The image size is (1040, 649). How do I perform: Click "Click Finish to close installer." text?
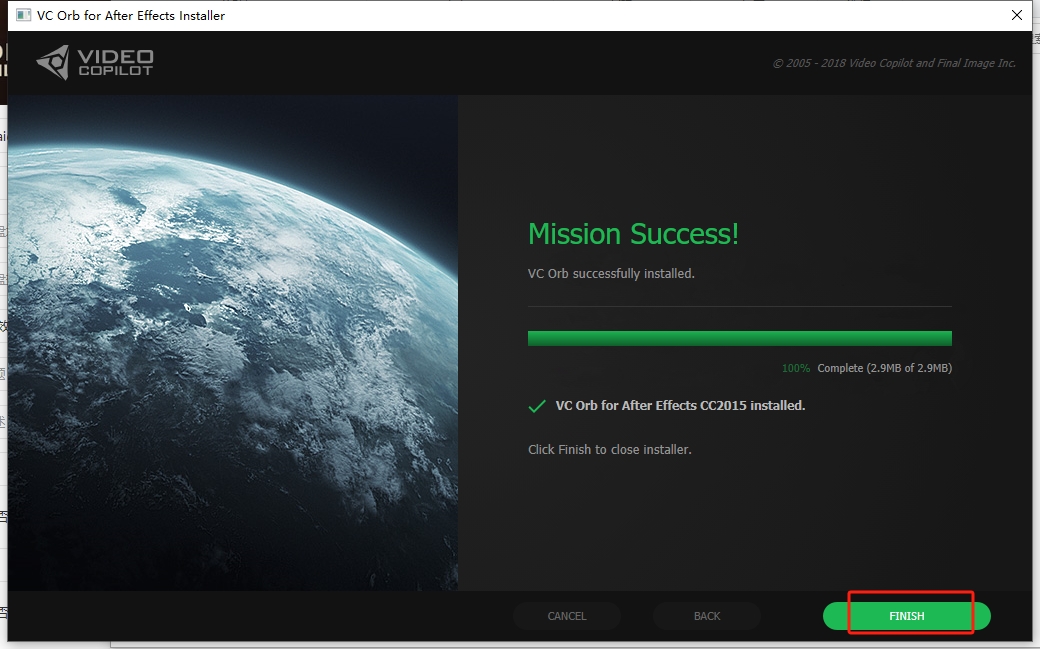pos(610,449)
